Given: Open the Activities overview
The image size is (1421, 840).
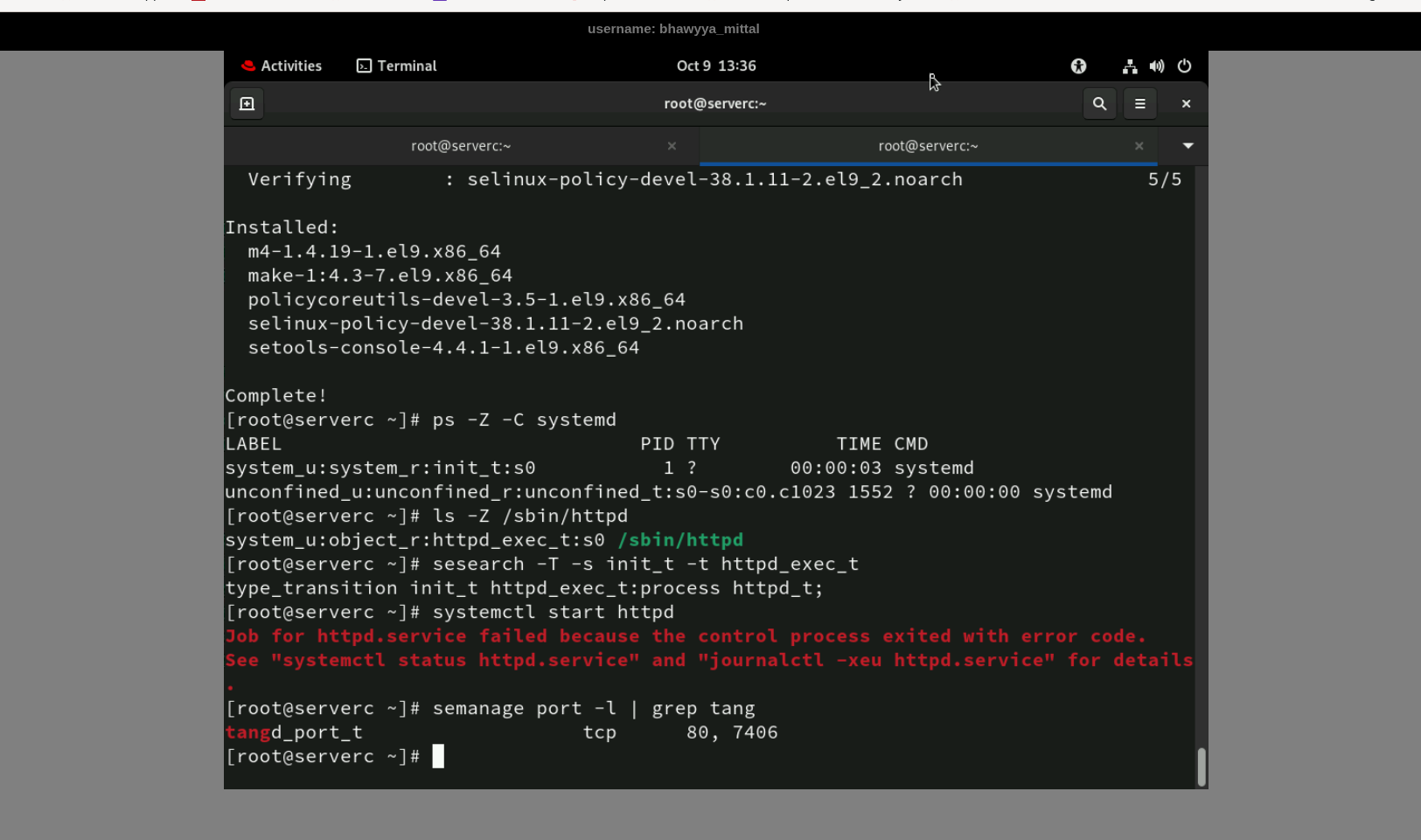Looking at the screenshot, I should 282,66.
